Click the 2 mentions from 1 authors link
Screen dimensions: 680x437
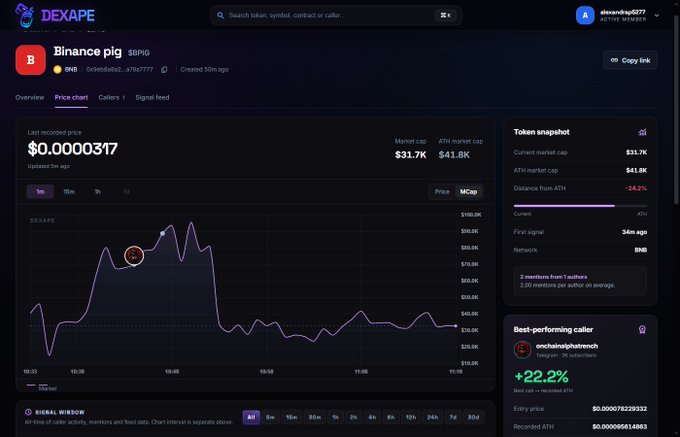(553, 277)
